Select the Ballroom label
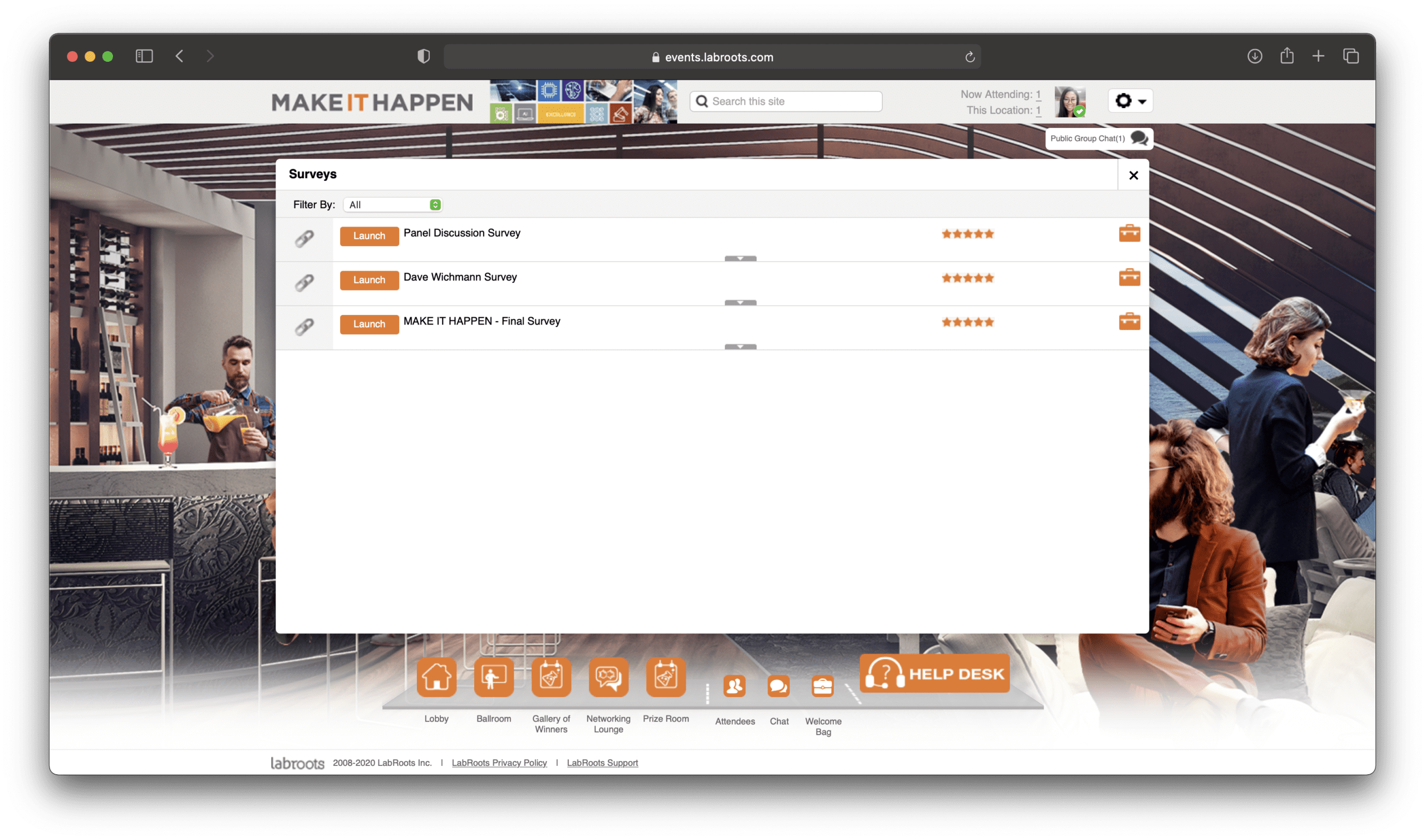This screenshot has width=1425, height=840. [x=494, y=719]
